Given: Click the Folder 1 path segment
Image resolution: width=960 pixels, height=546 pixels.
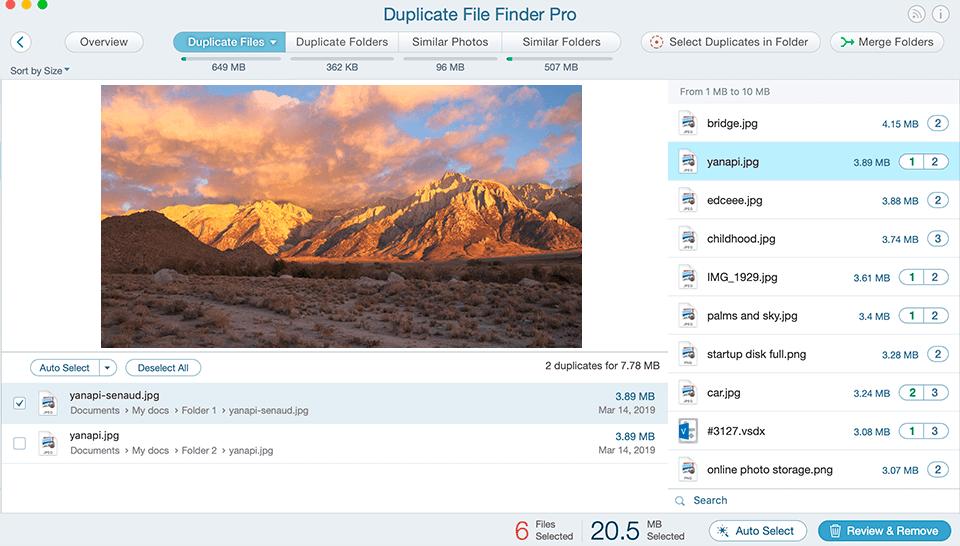Looking at the screenshot, I should [199, 410].
